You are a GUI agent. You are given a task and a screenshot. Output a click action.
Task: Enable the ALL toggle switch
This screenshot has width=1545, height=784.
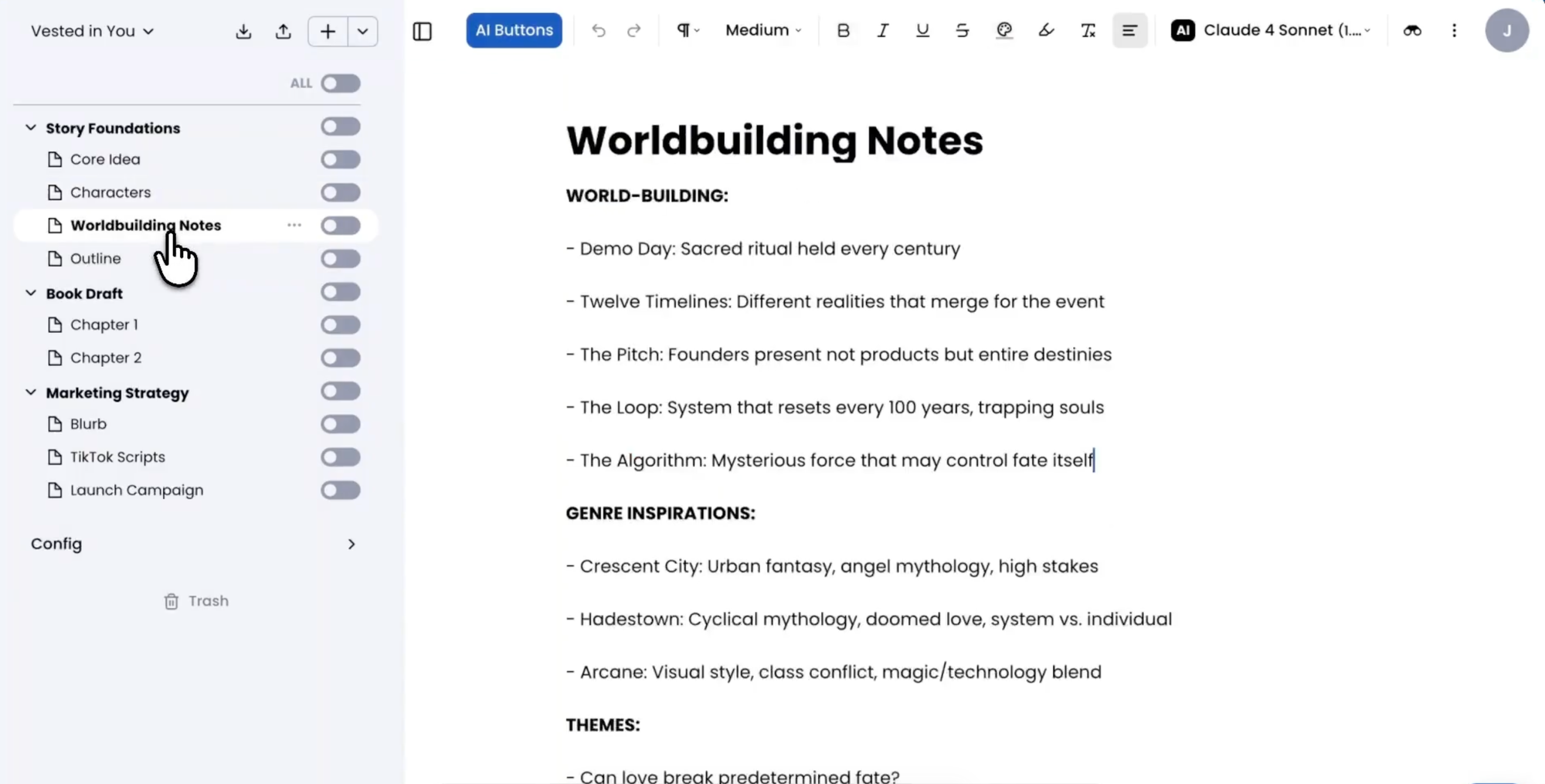click(x=341, y=83)
